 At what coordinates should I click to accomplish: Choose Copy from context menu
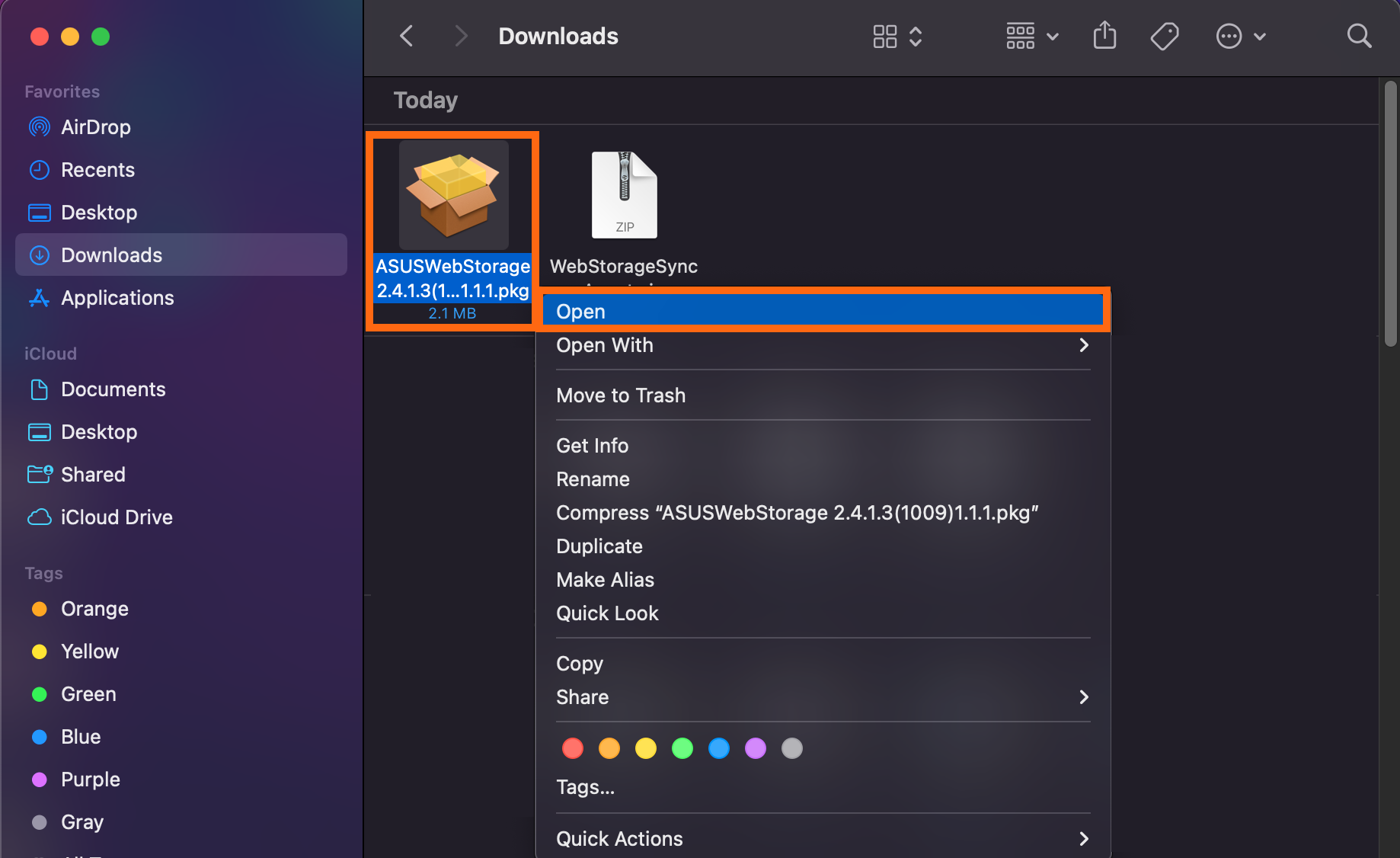click(x=823, y=664)
